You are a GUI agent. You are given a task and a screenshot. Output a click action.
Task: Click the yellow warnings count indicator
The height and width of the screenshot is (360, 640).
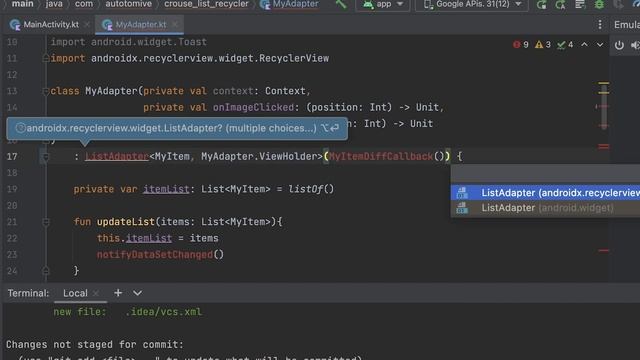click(x=543, y=44)
